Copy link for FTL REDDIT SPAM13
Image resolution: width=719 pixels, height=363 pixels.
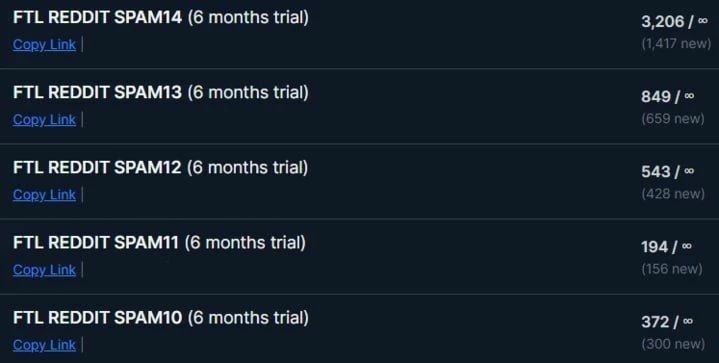pos(44,120)
